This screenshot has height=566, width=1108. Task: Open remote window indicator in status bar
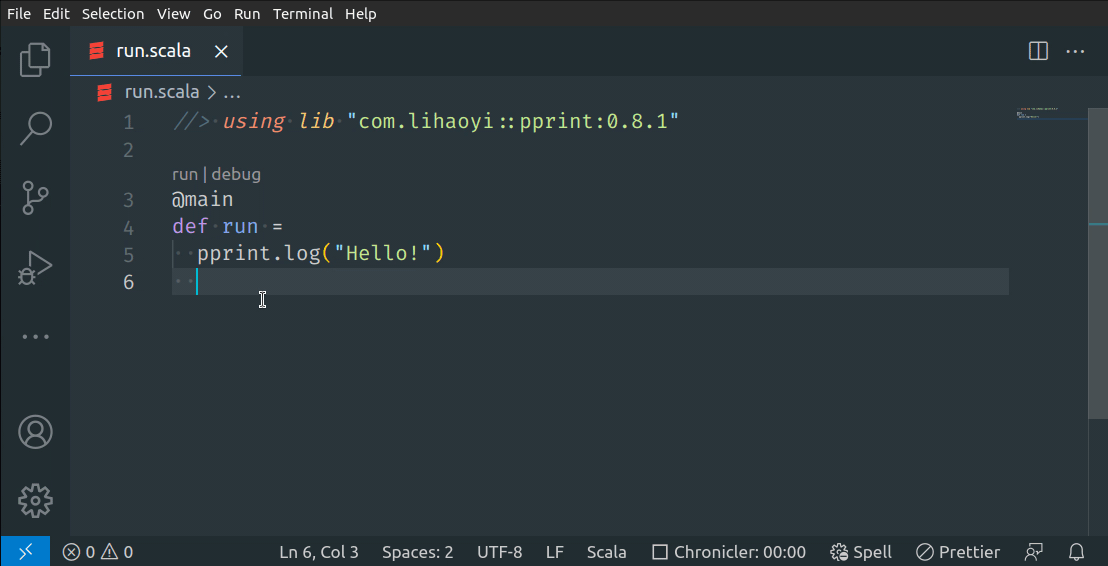[25, 552]
